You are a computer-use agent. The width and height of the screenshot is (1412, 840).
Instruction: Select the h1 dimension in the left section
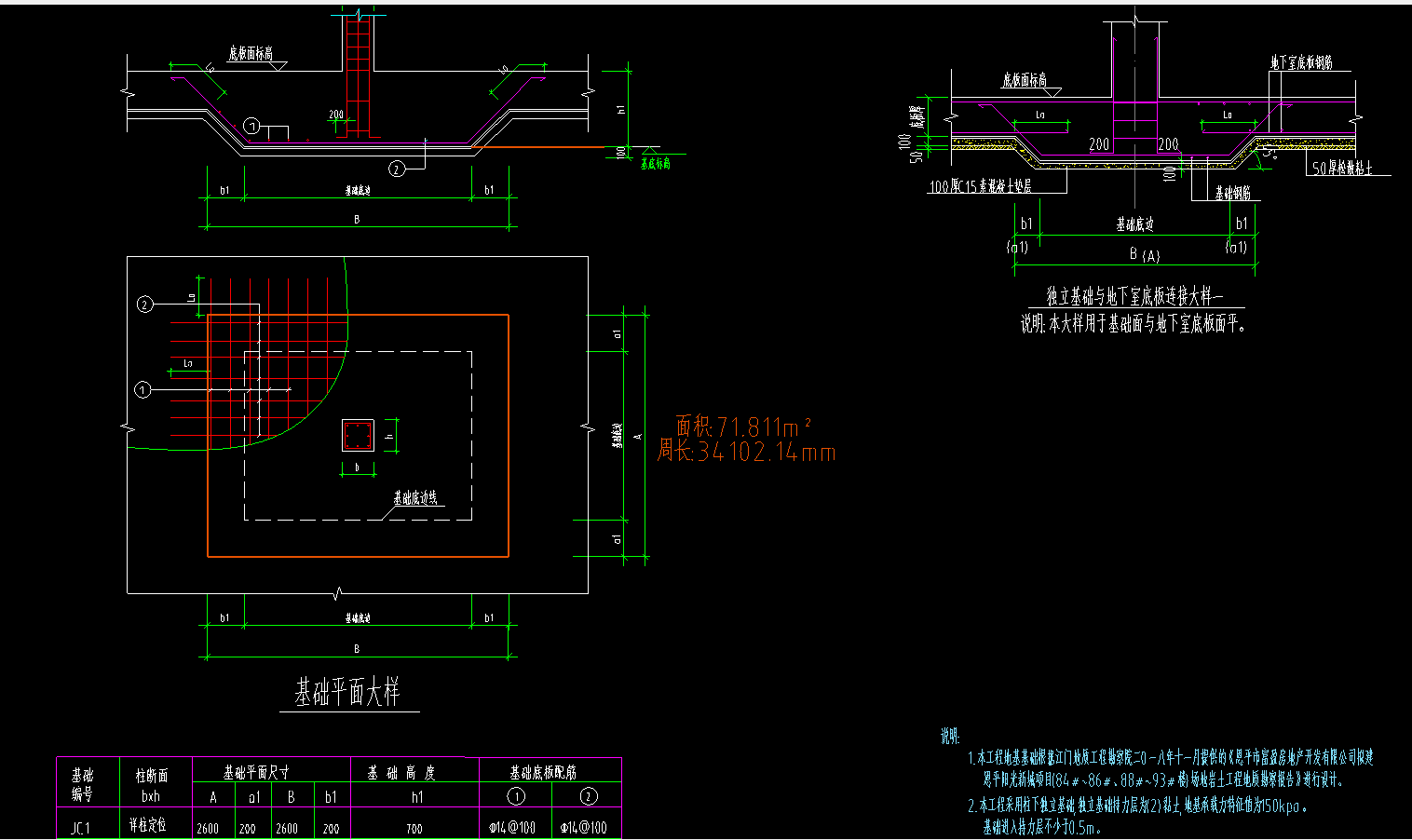621,109
